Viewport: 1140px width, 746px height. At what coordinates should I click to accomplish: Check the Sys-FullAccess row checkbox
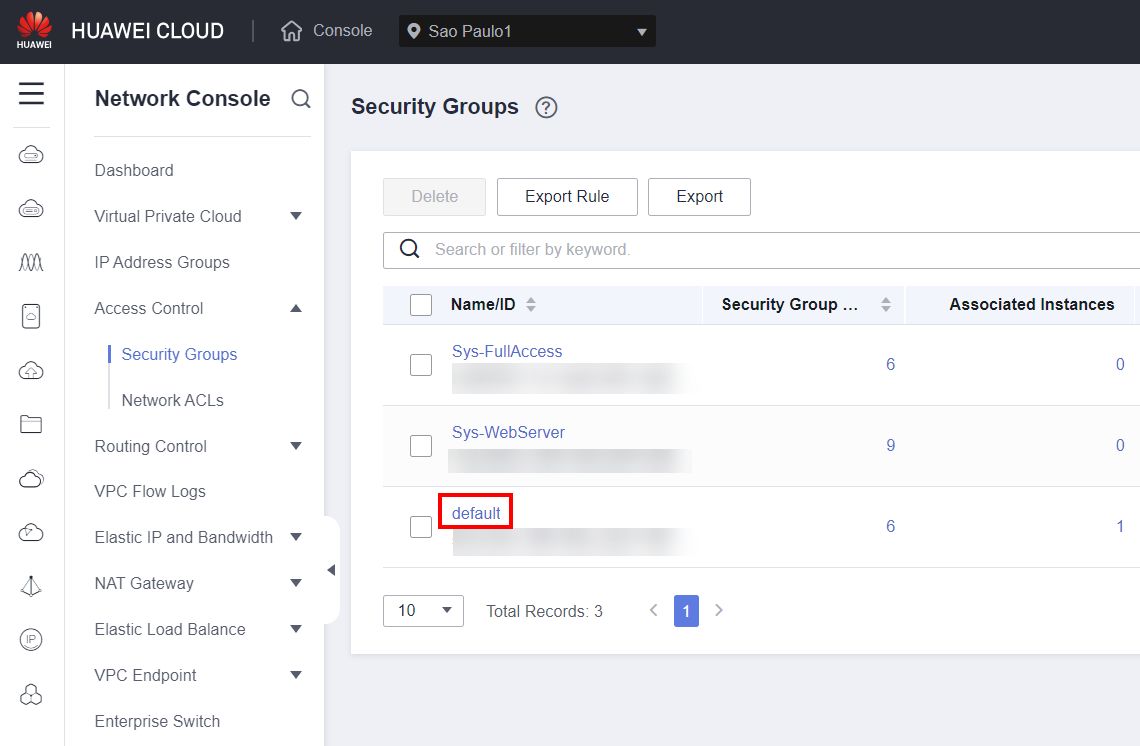coord(420,364)
